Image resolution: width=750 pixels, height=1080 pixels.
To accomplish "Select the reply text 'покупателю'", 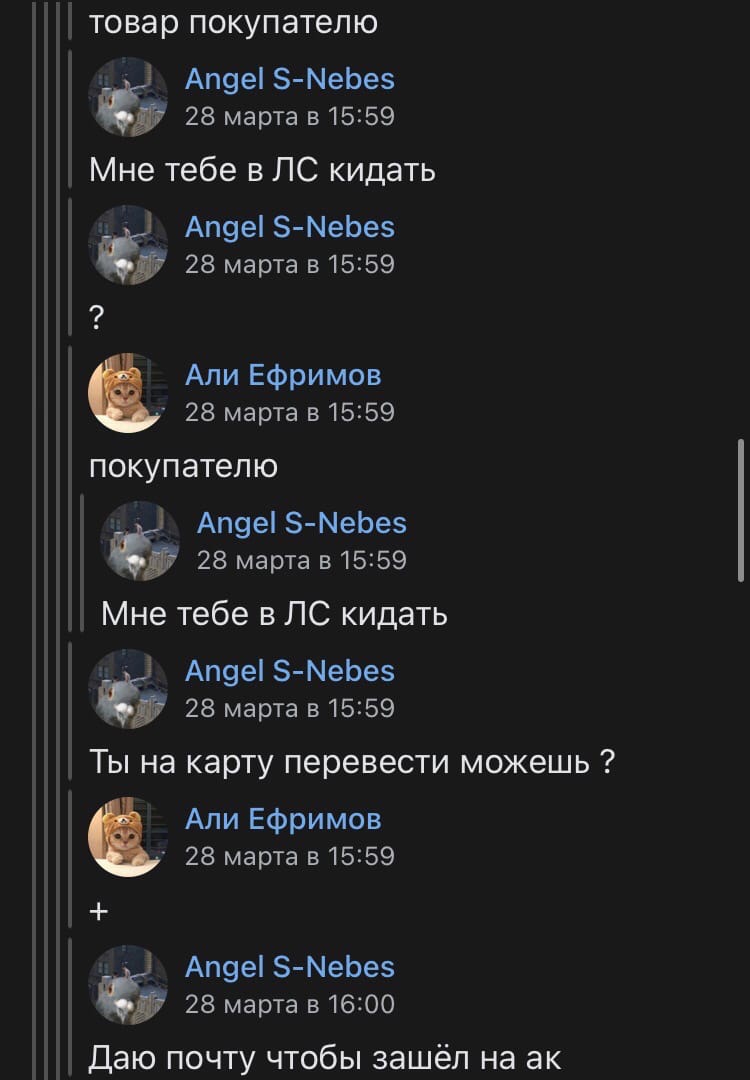I will pos(184,467).
